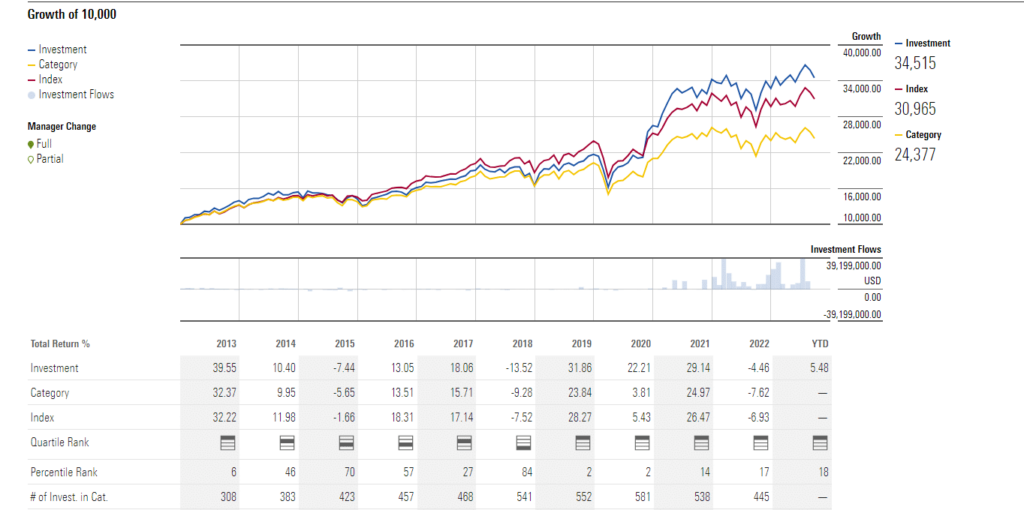Click the 2018 Quartile Rank icon
This screenshot has width=1024, height=510.
522,441
